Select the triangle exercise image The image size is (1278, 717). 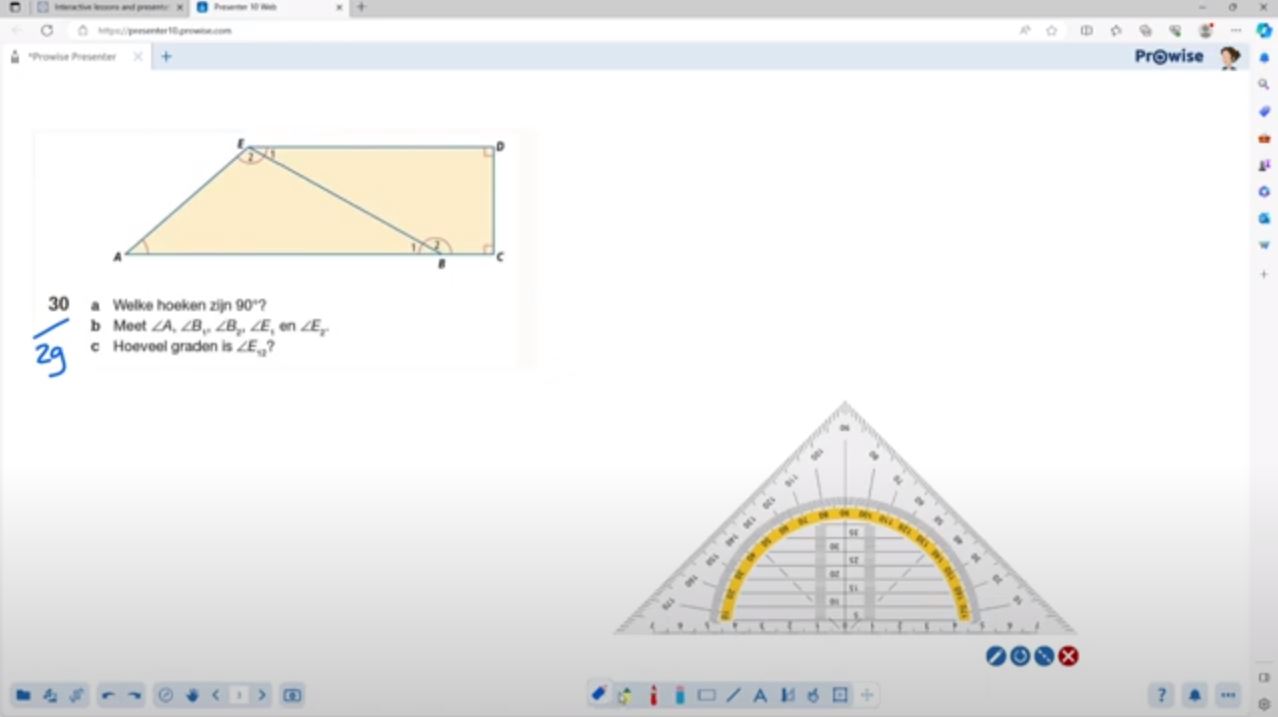click(x=284, y=250)
